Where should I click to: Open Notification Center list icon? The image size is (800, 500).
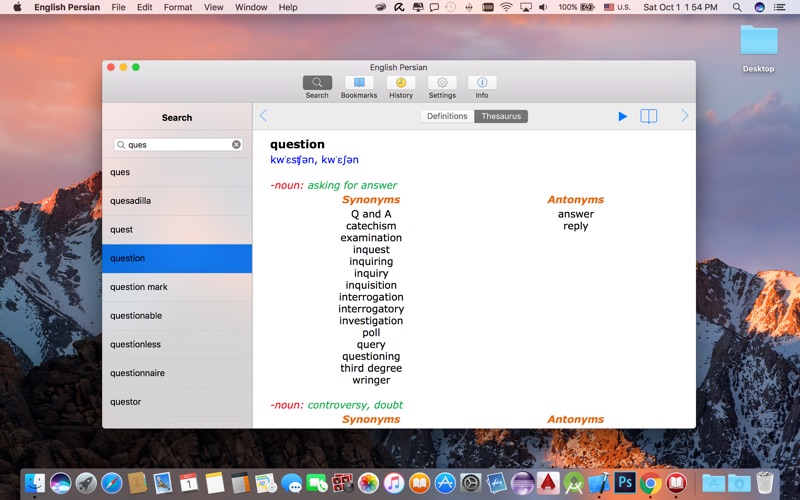tap(780, 7)
